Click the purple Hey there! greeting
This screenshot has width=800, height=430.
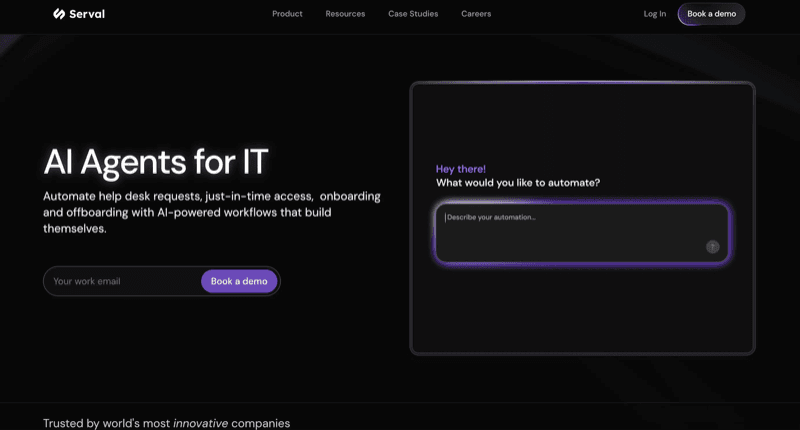coord(461,169)
